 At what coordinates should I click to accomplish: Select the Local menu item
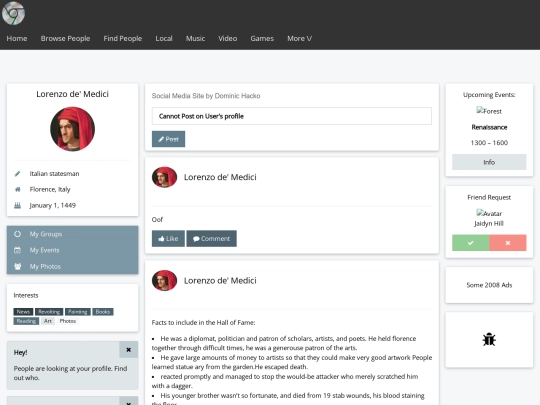click(x=164, y=39)
